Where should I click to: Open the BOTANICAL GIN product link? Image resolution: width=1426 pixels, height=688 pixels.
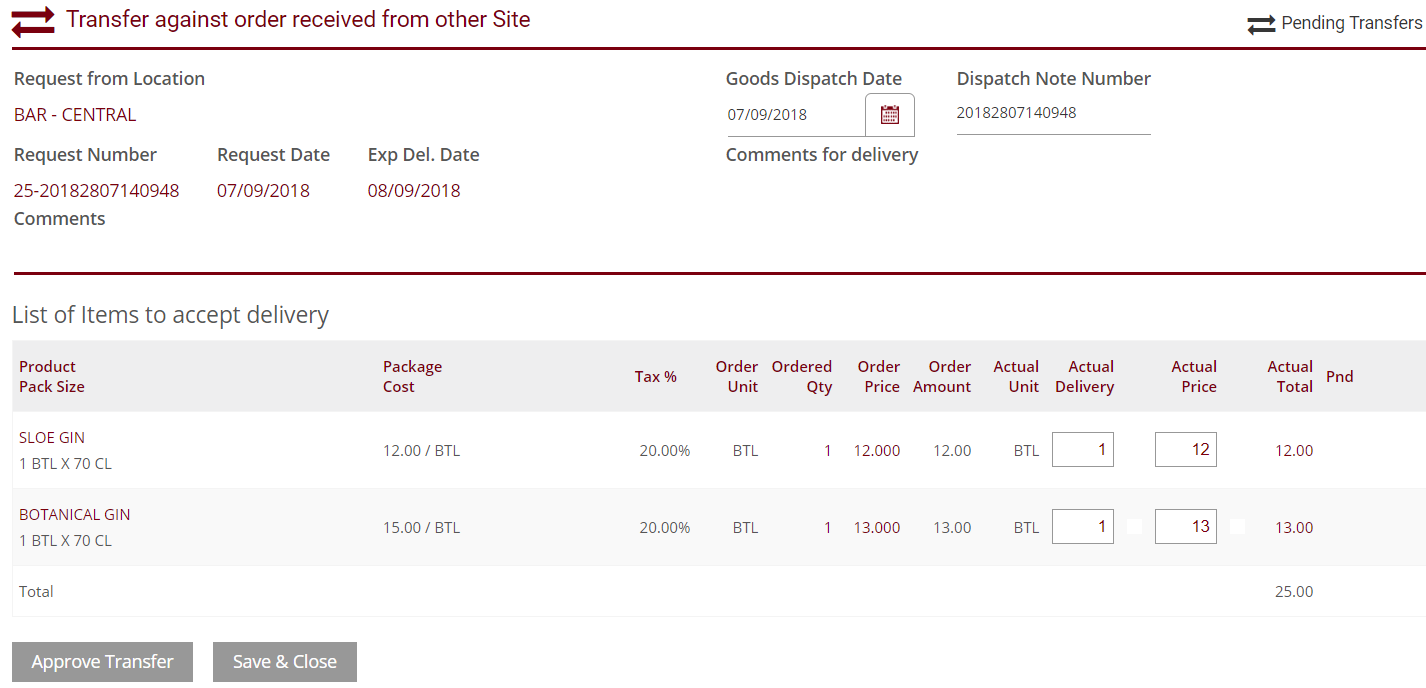coord(74,514)
